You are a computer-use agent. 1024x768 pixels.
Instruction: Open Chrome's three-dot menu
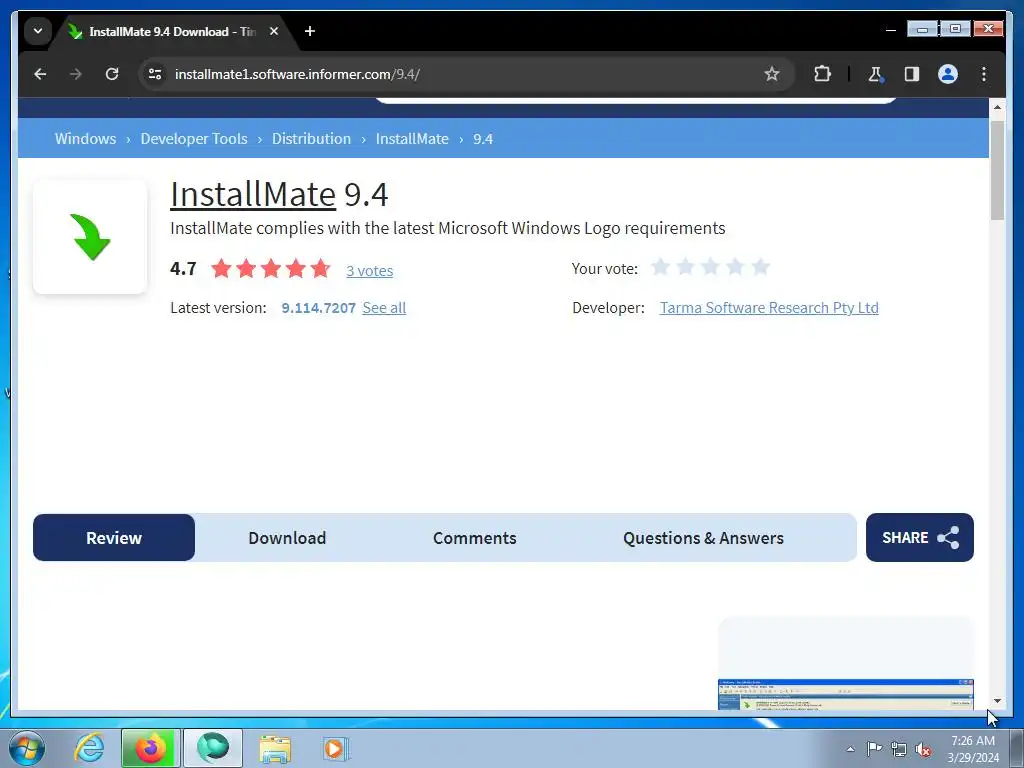click(x=984, y=74)
